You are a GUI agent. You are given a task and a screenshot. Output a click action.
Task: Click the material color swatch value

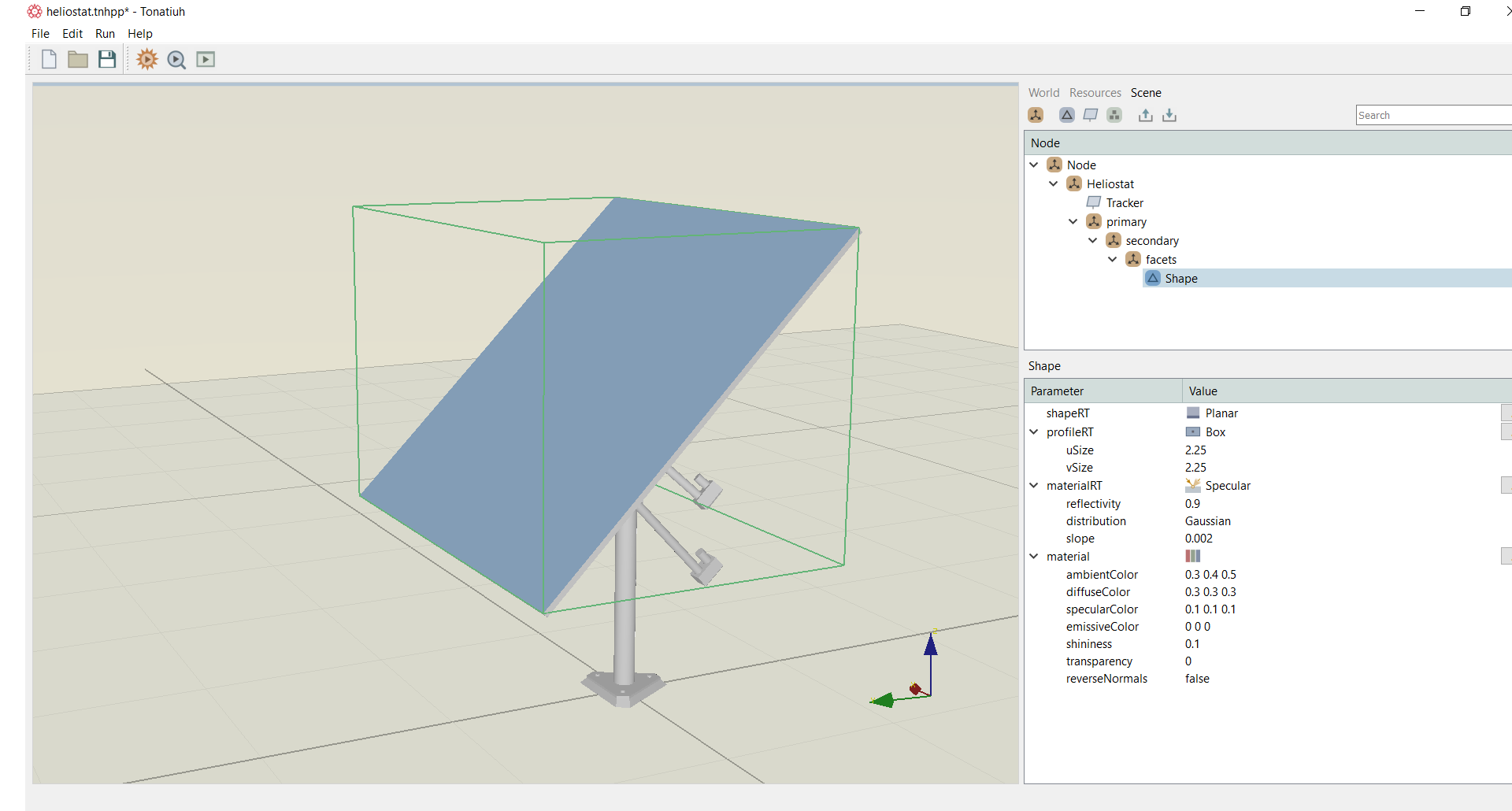pyautogui.click(x=1193, y=556)
